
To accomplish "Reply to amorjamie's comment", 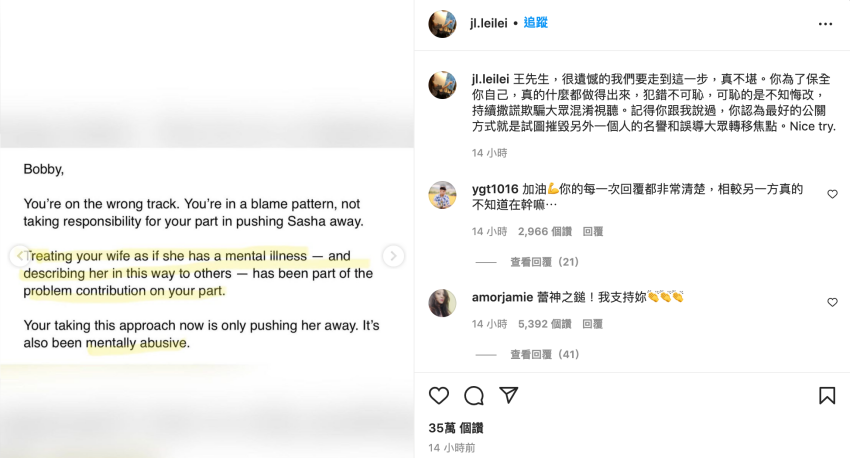I will click(593, 324).
